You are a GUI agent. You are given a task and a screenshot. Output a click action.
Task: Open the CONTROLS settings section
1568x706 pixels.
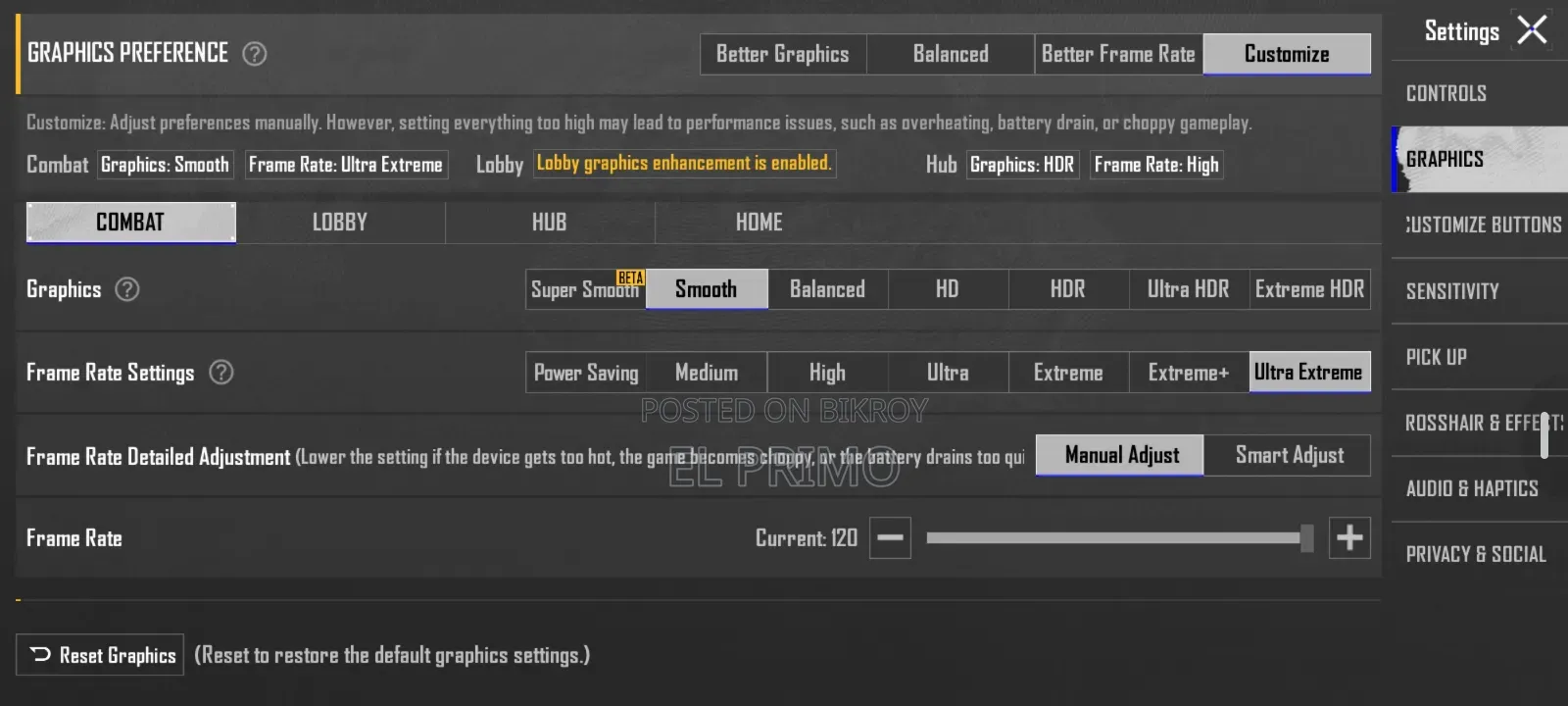[x=1480, y=93]
